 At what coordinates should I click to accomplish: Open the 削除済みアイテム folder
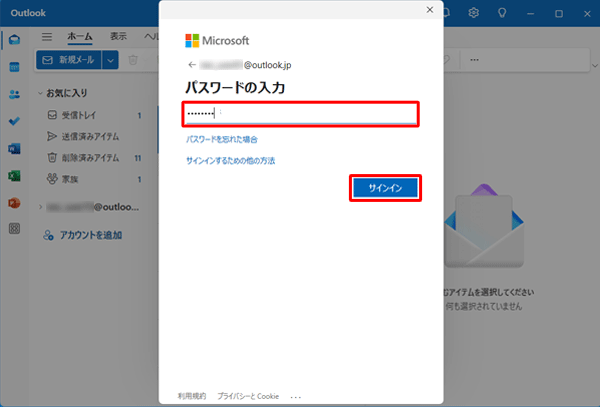[94, 158]
